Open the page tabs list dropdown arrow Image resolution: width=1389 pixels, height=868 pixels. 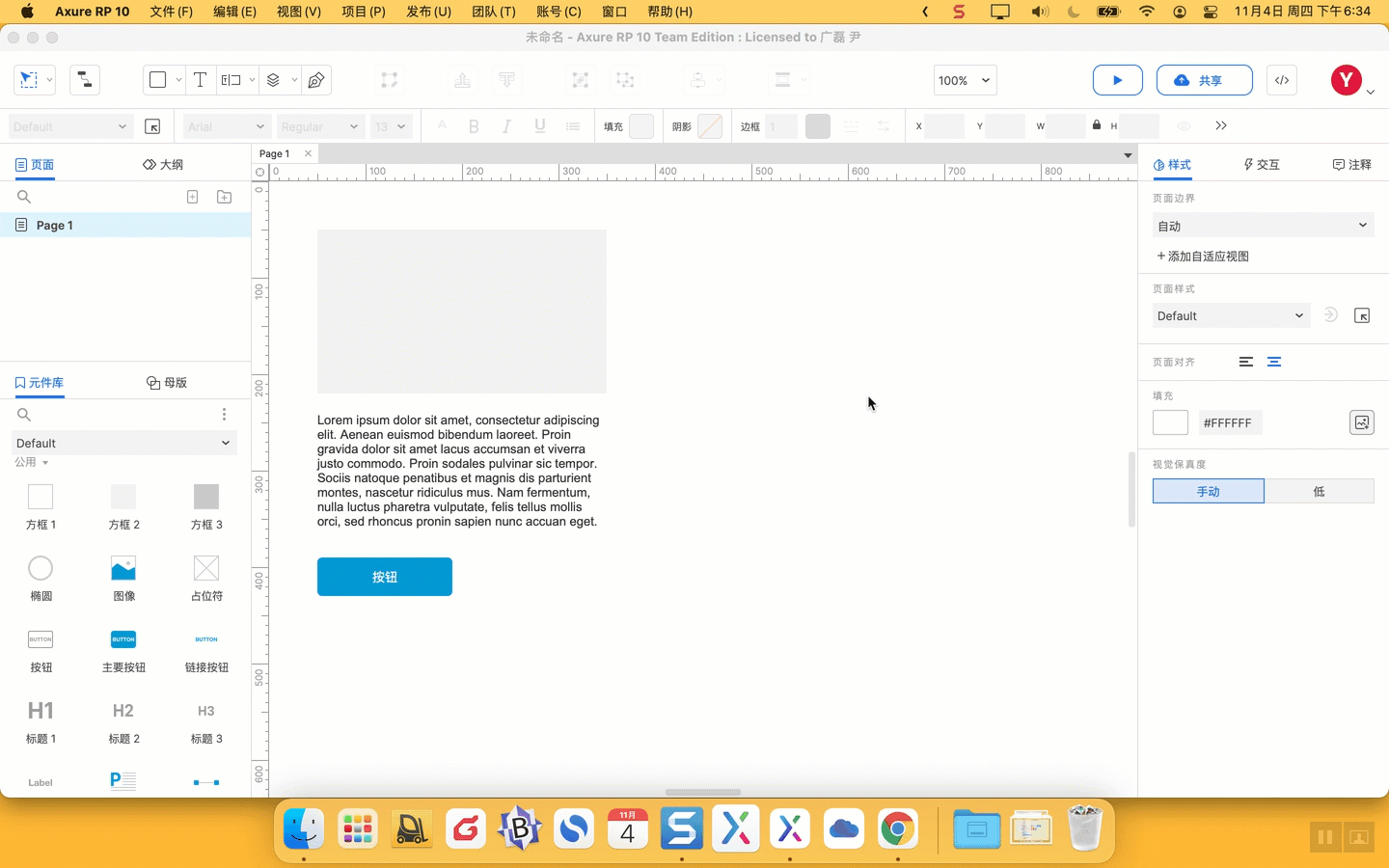pyautogui.click(x=1128, y=154)
